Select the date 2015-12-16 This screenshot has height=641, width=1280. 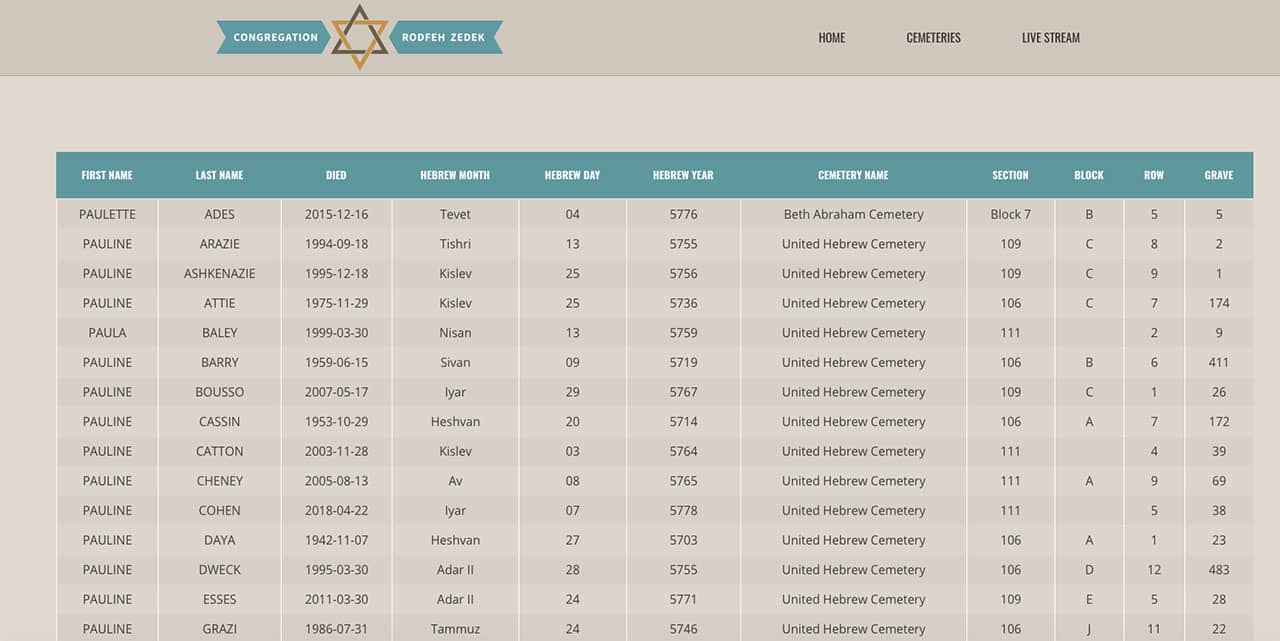pos(336,214)
